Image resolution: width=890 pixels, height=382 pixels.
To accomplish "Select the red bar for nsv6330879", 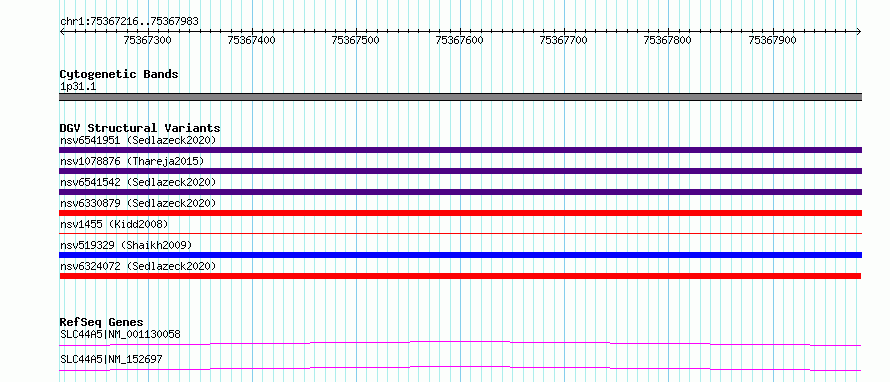I will coord(461,213).
